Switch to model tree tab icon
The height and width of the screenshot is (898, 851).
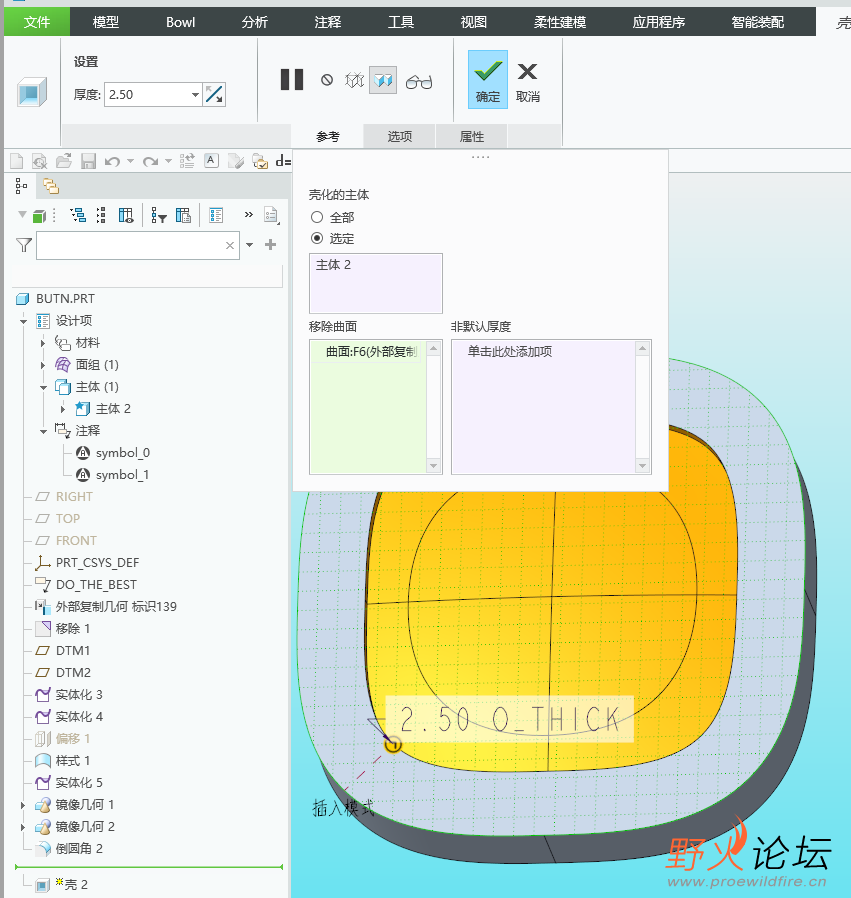21,186
